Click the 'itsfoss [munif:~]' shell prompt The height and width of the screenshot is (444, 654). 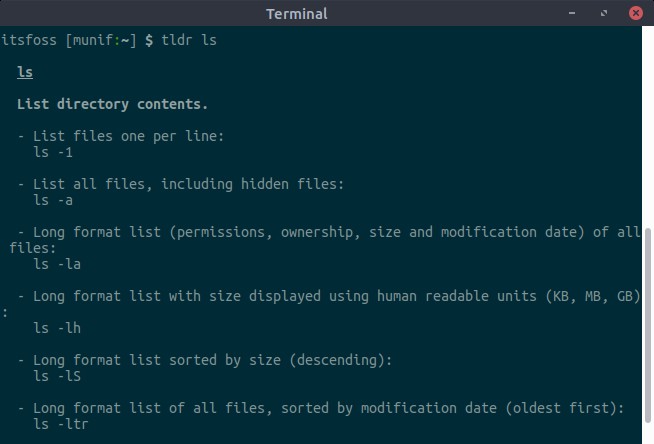(x=69, y=40)
